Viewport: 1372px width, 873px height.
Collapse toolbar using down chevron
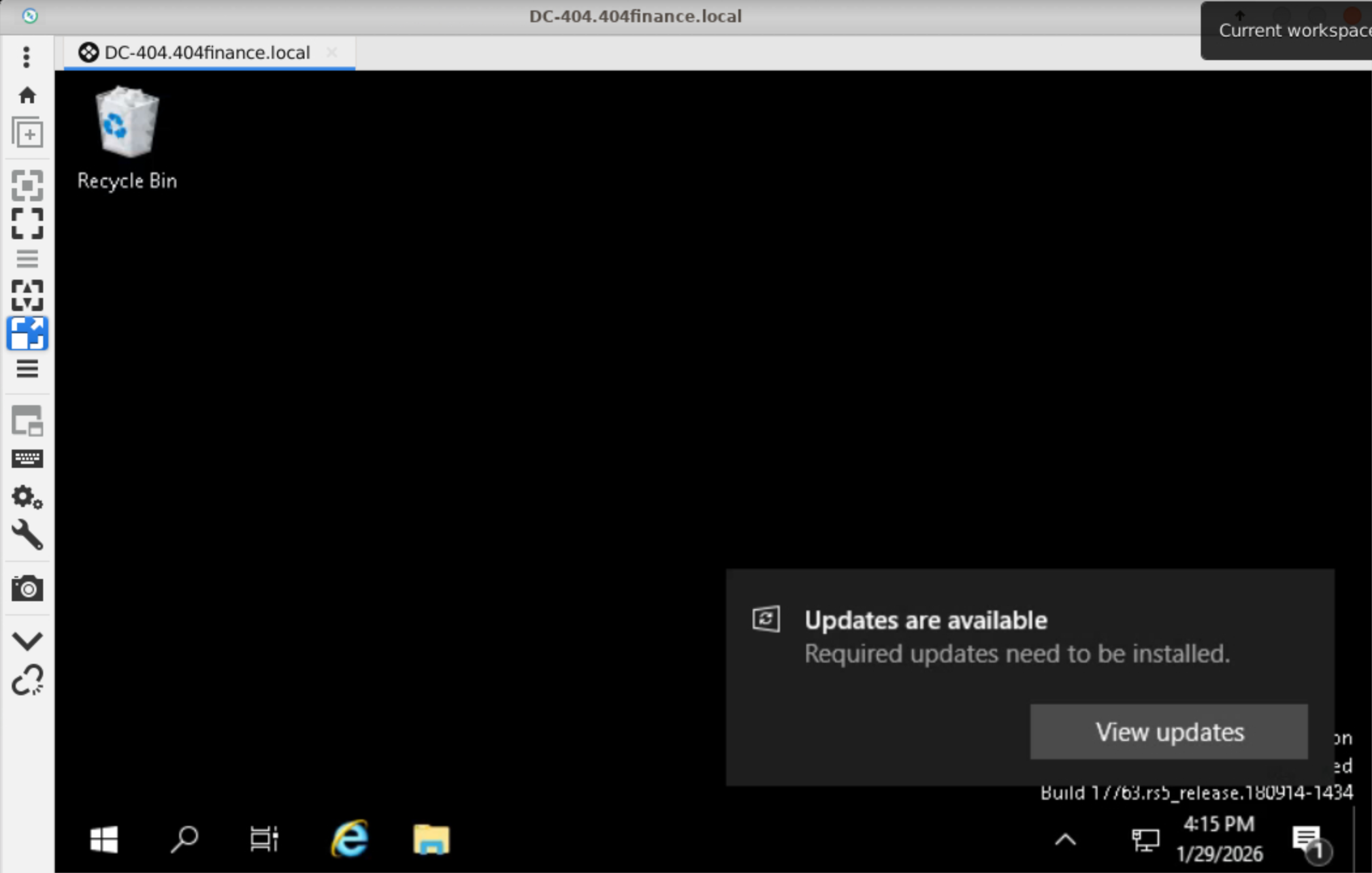click(x=27, y=640)
